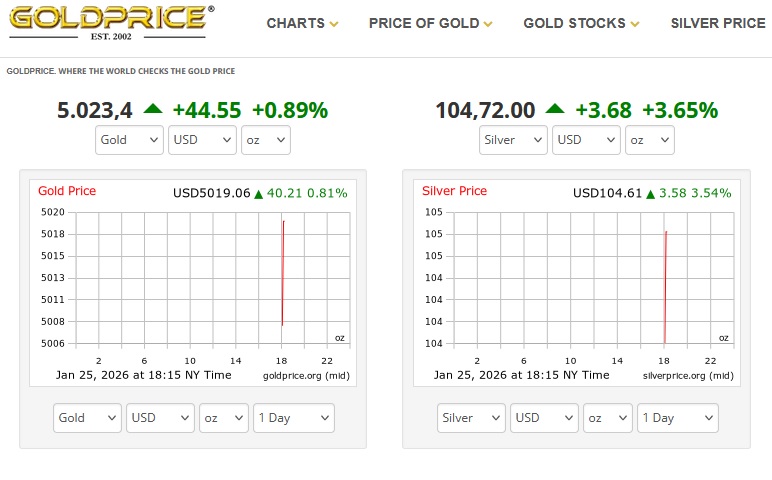The width and height of the screenshot is (772, 480).
Task: Click the green up arrow beside gold price
Action: (153, 110)
